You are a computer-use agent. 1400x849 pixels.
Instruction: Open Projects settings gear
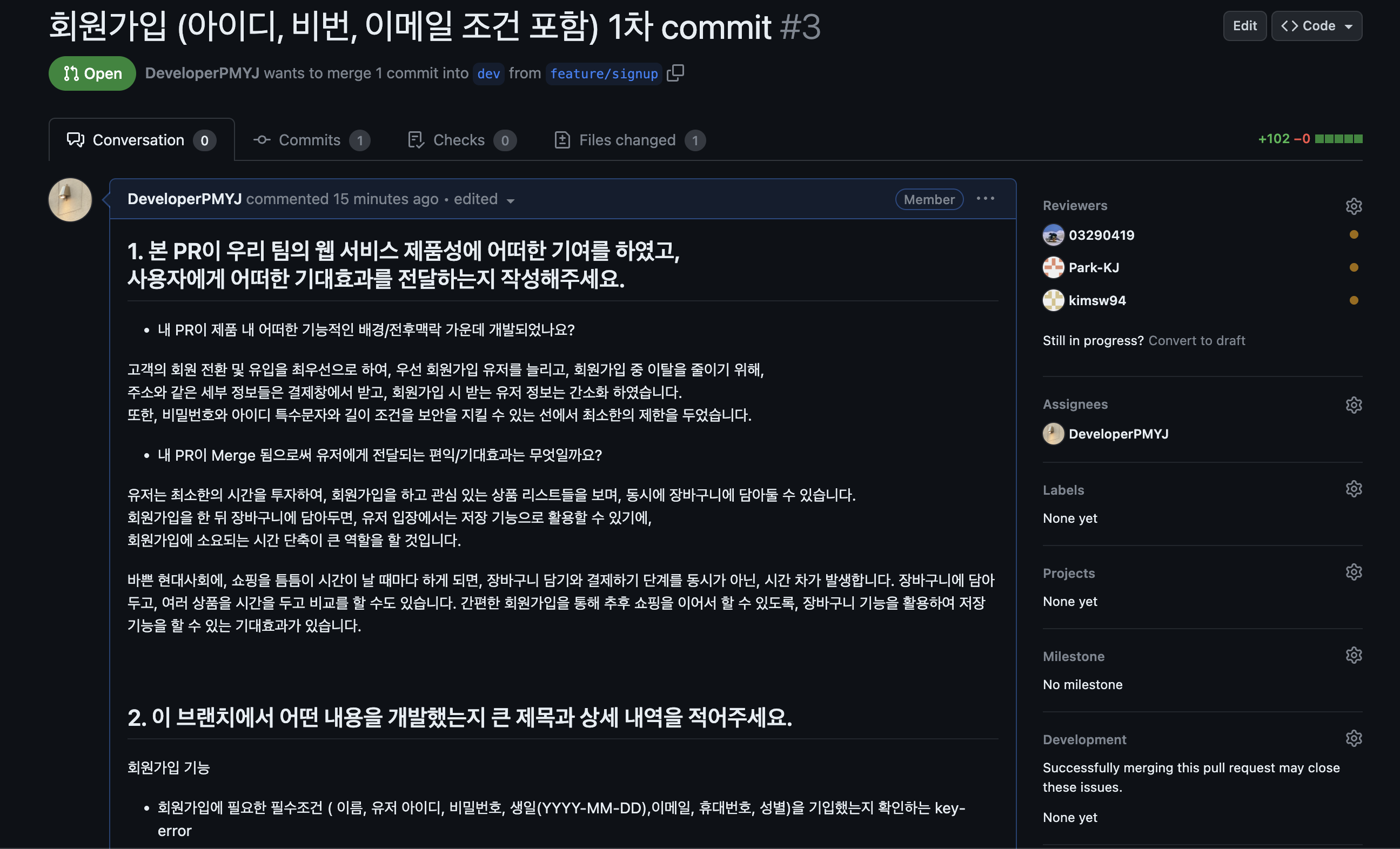point(1354,572)
